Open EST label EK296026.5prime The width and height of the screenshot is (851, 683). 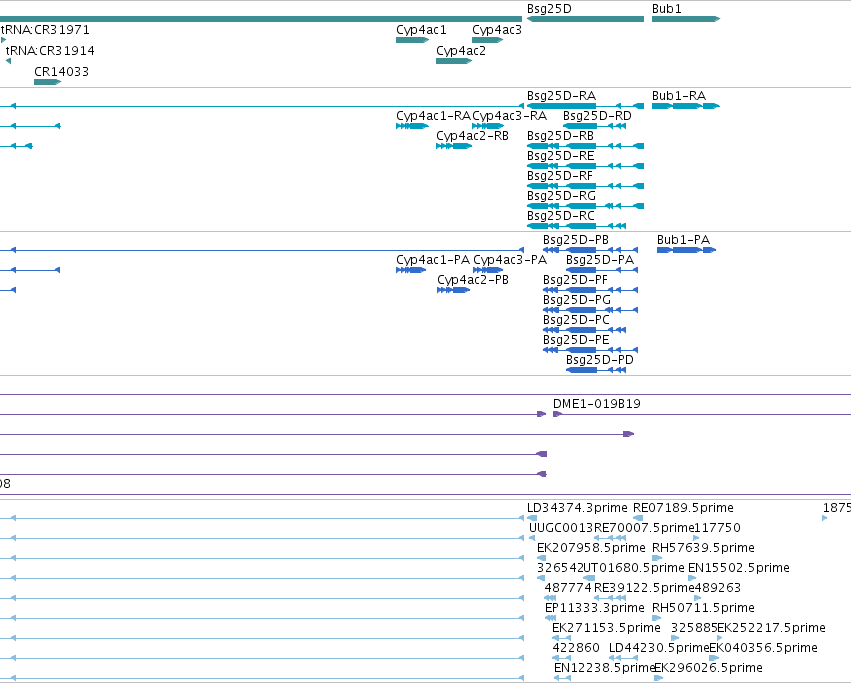tap(708, 668)
